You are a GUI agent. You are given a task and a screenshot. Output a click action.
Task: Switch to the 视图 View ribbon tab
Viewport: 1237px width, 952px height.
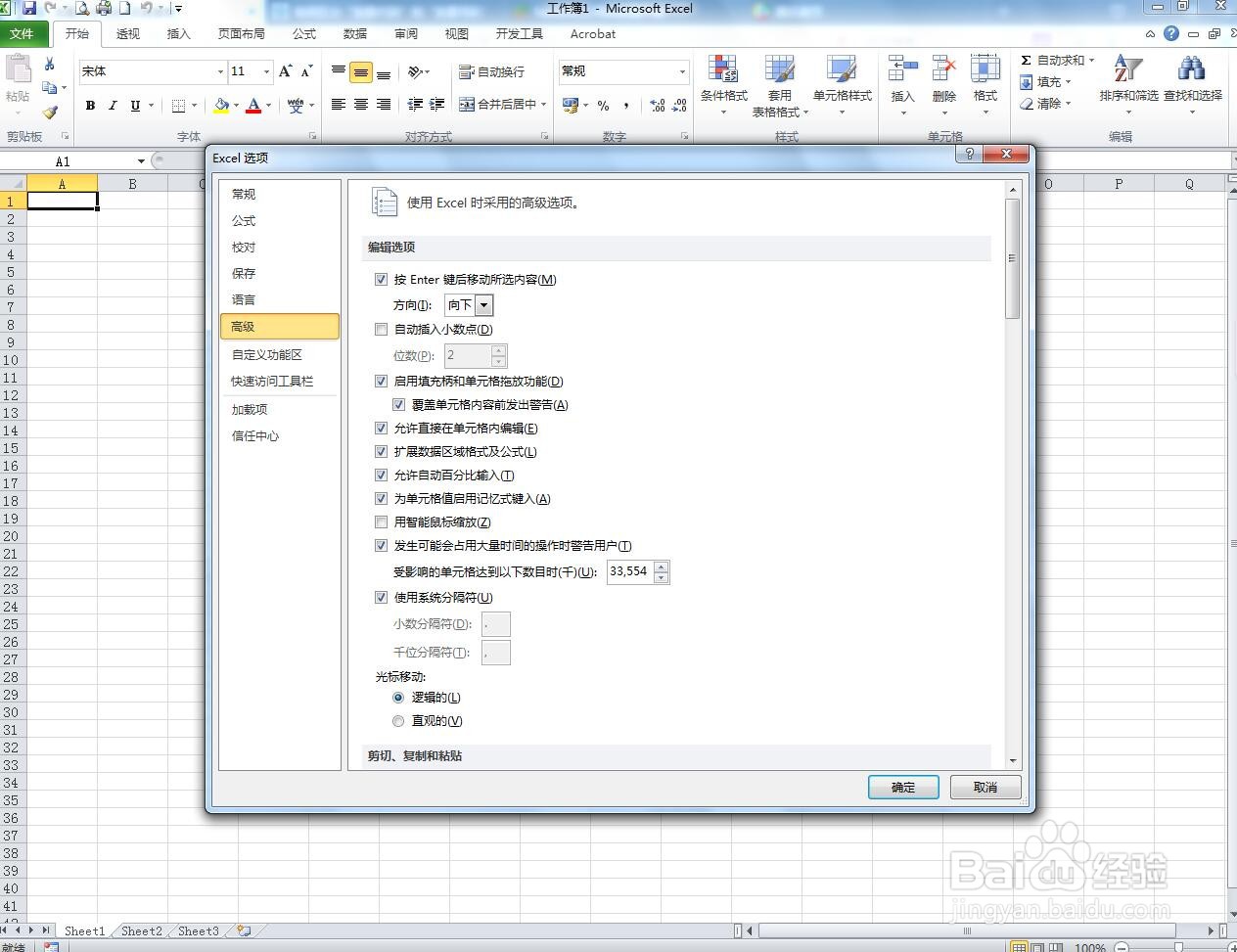click(457, 33)
